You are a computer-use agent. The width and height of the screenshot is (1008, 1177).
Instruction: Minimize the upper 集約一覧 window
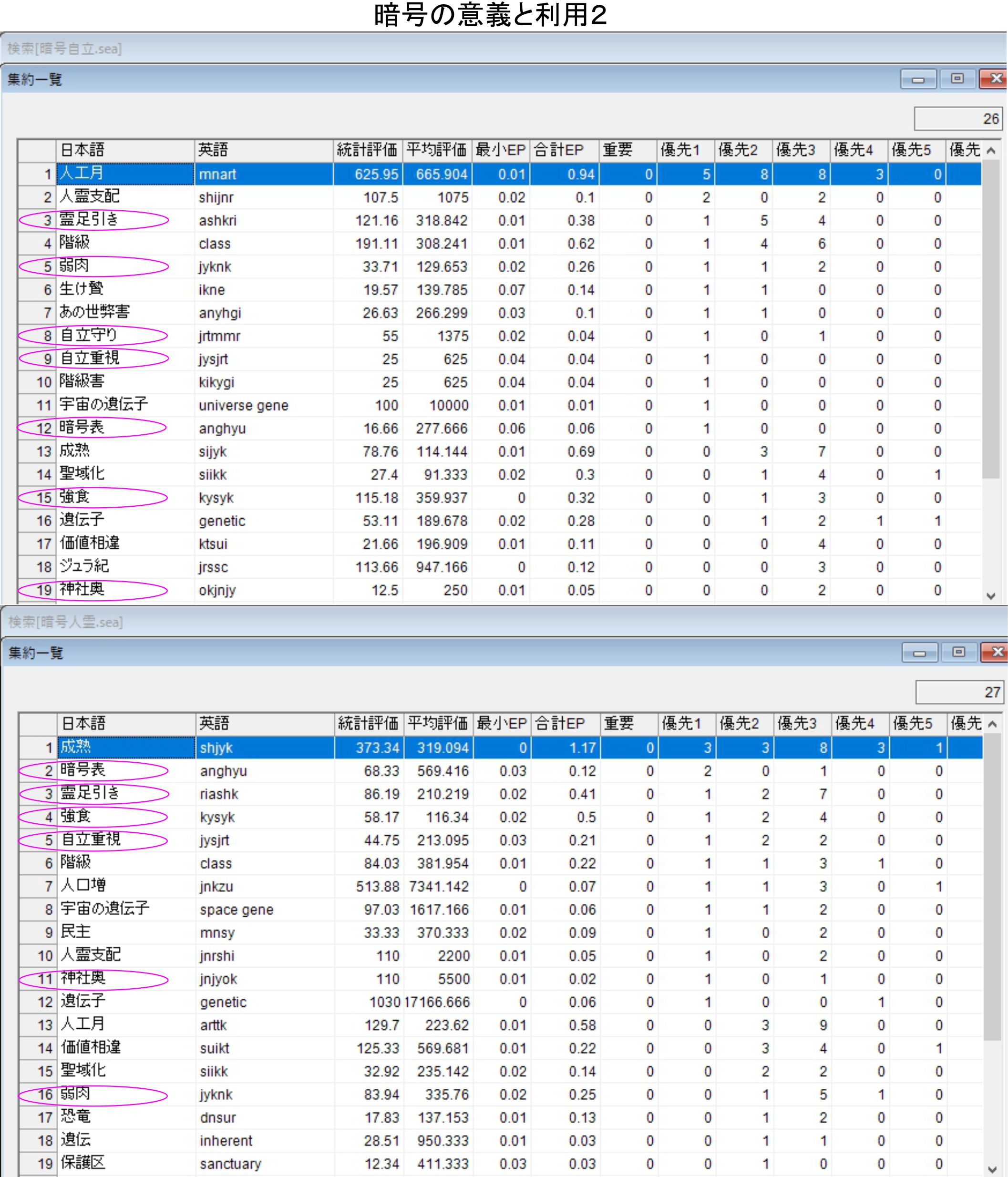918,80
